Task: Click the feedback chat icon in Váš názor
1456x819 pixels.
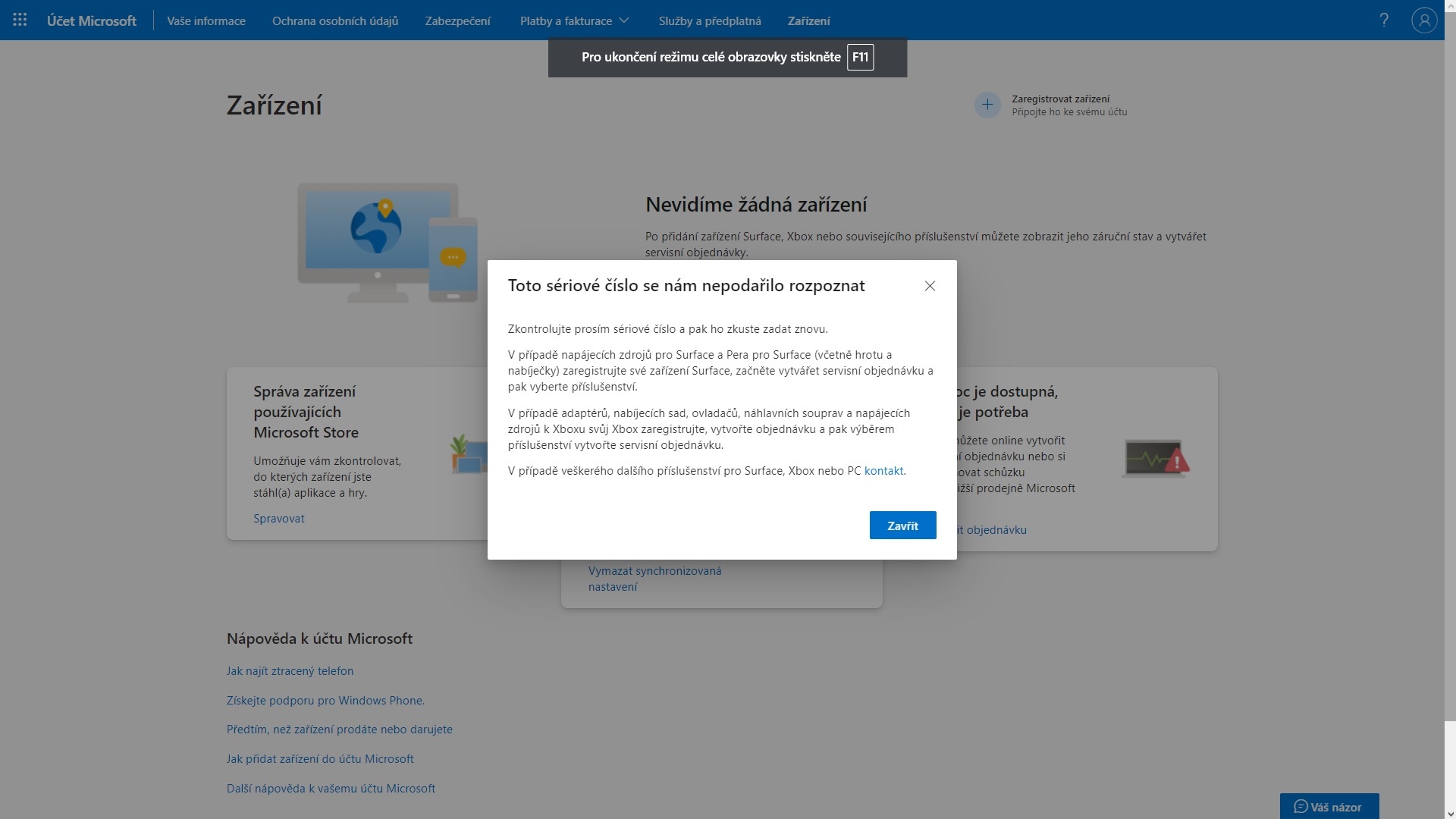Action: (x=1301, y=807)
